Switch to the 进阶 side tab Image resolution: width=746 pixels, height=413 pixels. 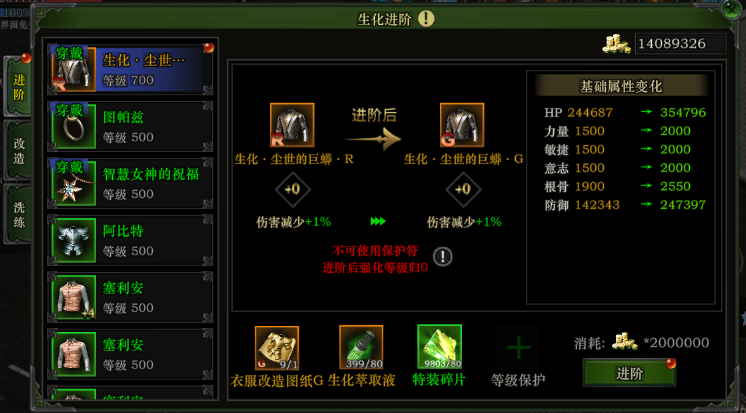pos(19,87)
